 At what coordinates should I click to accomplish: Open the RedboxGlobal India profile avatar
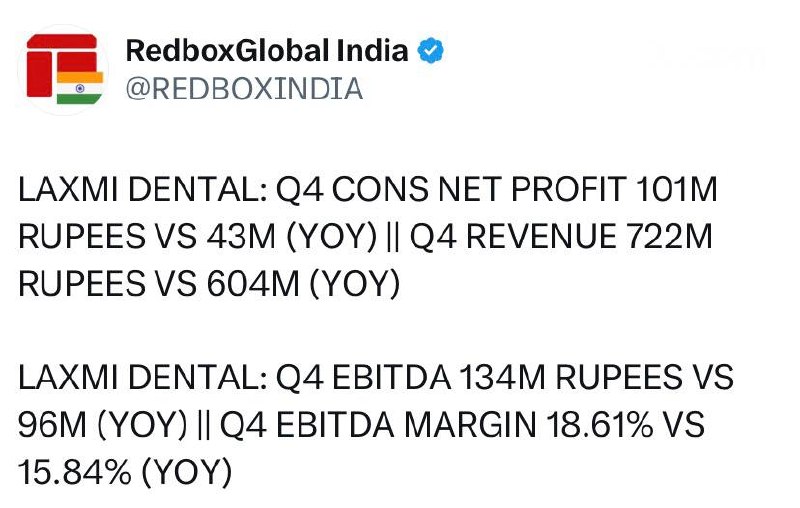(x=63, y=70)
